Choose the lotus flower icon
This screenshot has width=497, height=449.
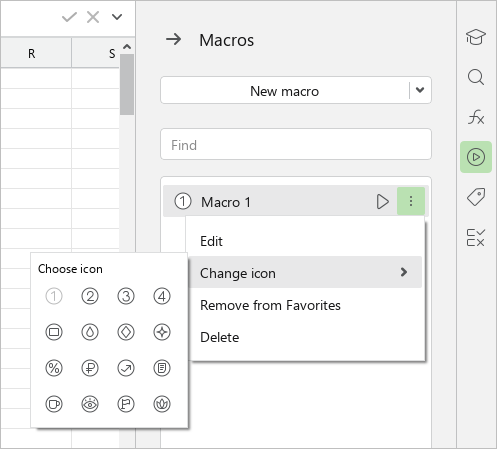tap(162, 404)
